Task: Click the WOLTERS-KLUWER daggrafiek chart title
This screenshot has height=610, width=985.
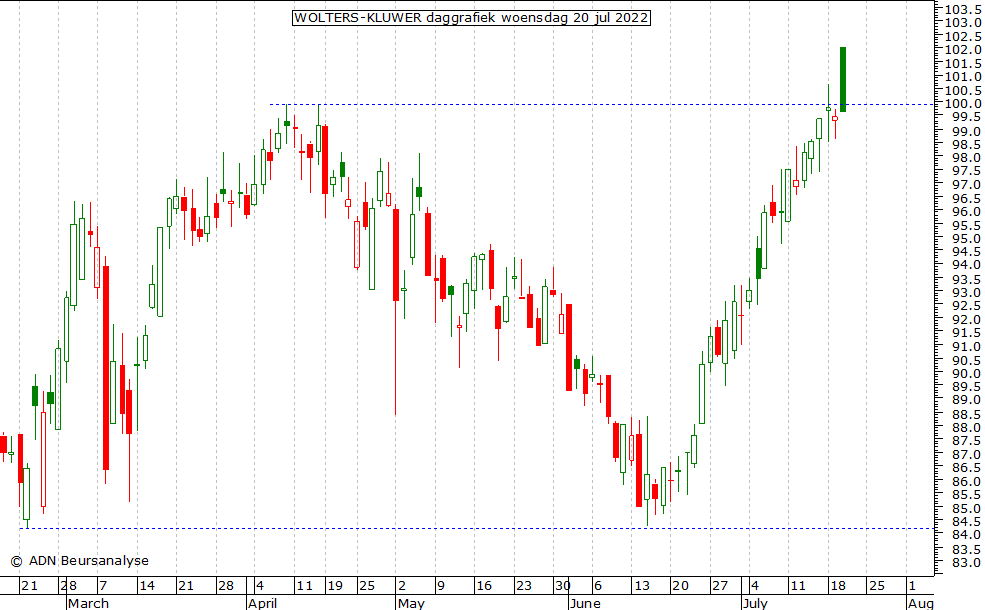Action: (471, 18)
